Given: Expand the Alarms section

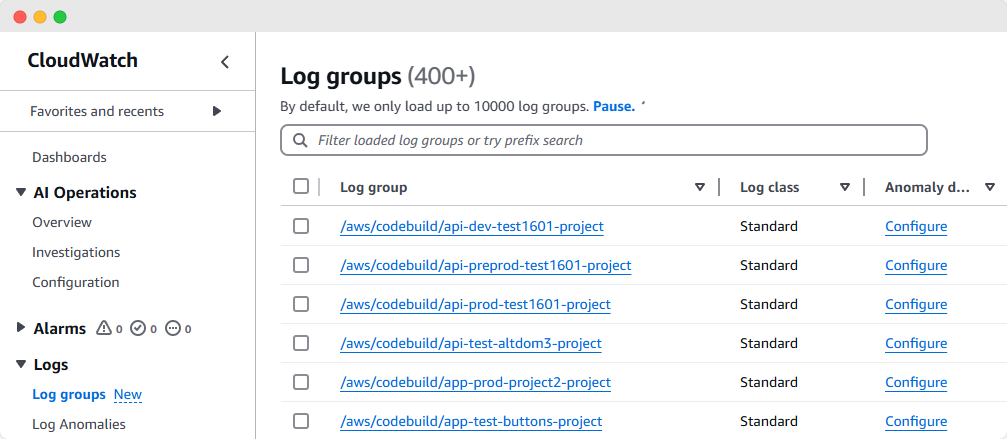Looking at the screenshot, I should pos(21,328).
